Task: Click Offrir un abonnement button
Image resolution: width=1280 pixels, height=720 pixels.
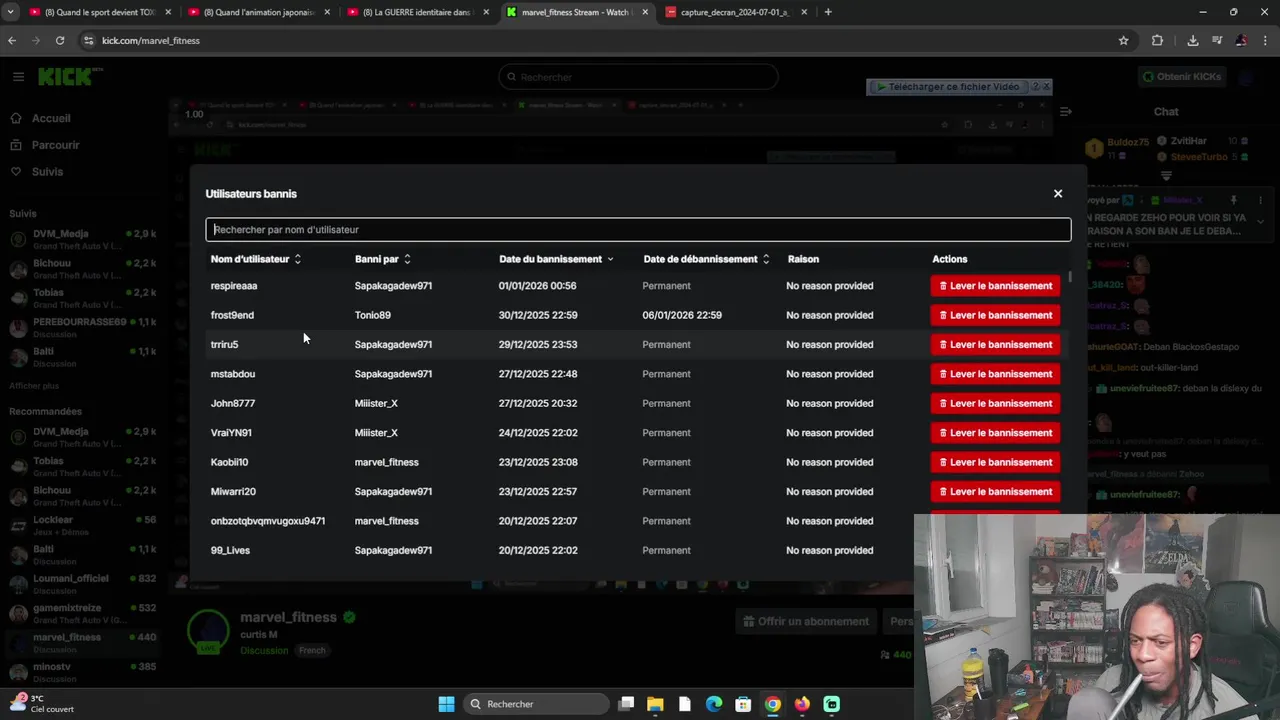Action: (x=806, y=621)
